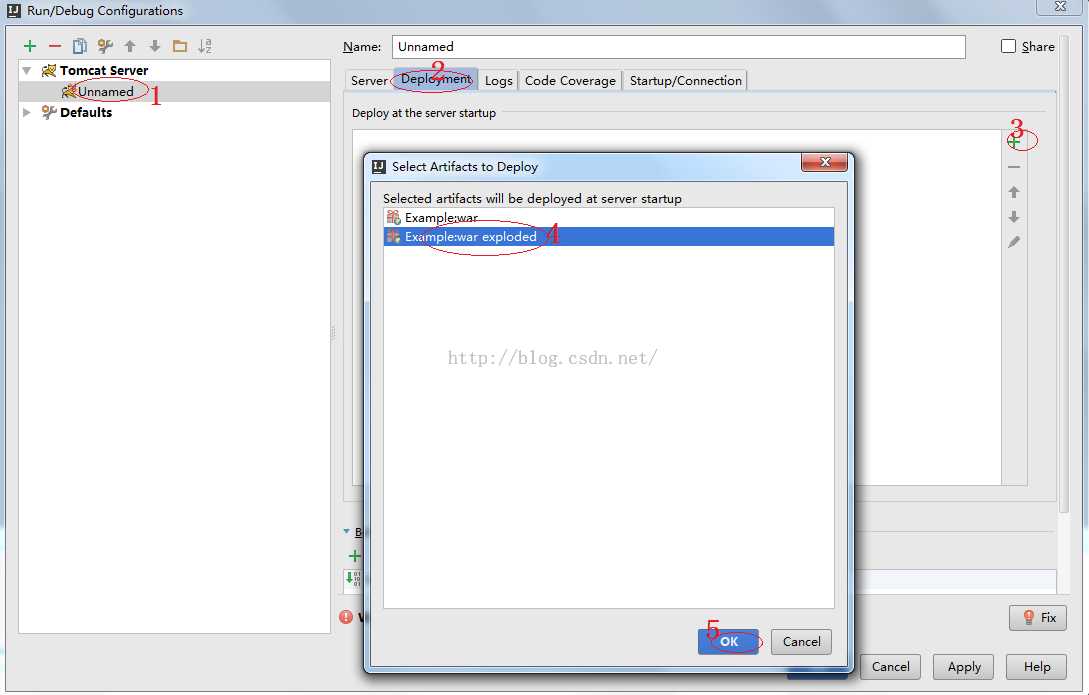Copy the selected configuration
Image resolution: width=1089 pixels, height=695 pixels.
pyautogui.click(x=80, y=47)
